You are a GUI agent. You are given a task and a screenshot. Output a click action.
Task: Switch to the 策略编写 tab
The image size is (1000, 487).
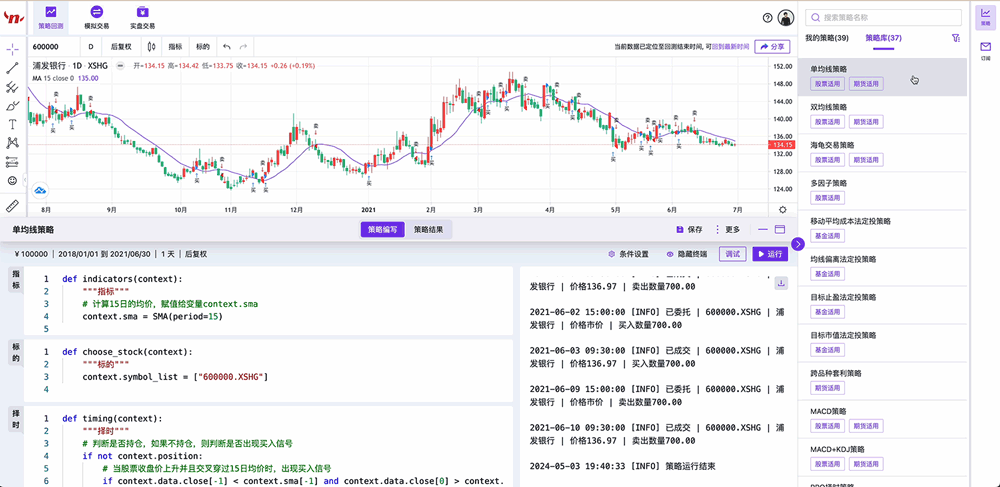coord(383,229)
